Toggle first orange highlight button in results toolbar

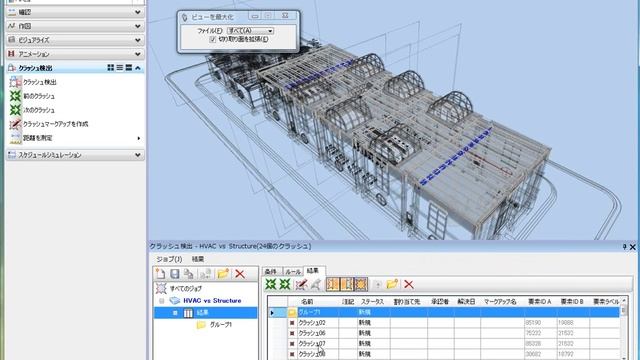333,284
